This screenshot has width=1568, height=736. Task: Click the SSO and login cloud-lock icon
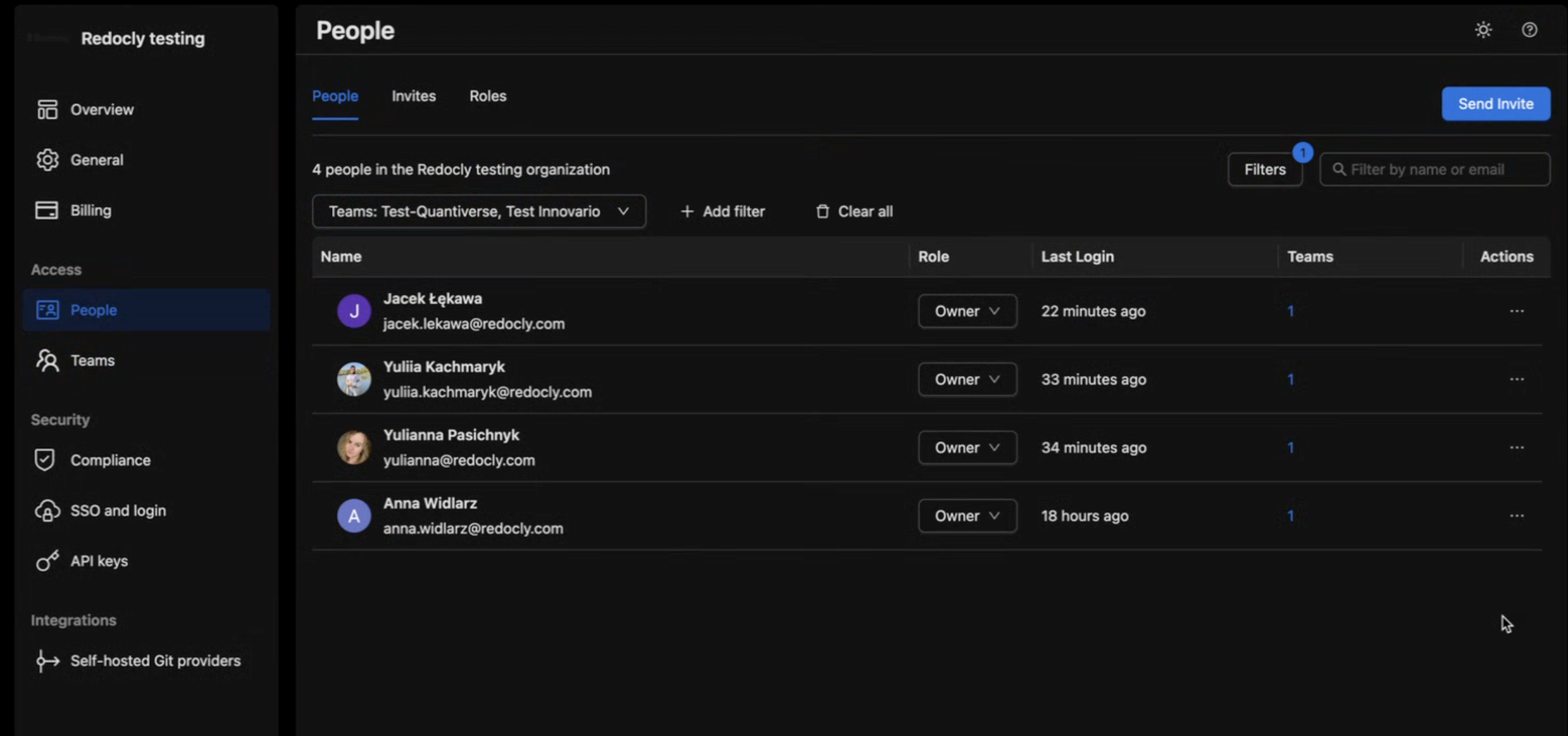[x=47, y=510]
